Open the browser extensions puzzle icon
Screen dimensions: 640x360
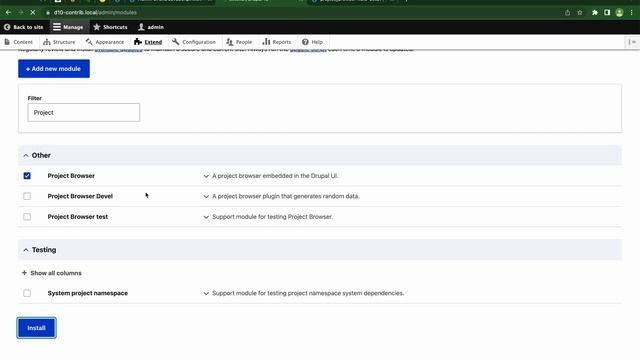[x=595, y=13]
